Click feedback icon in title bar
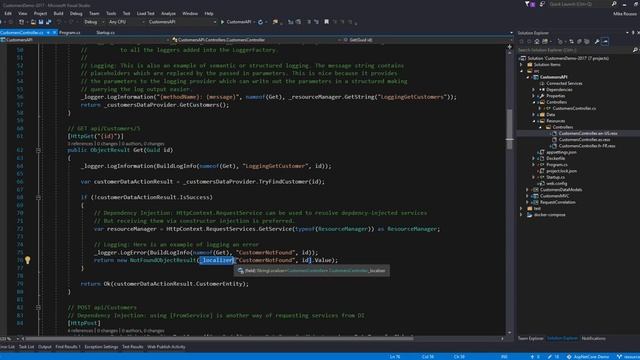Viewport: 640px width, 360px height. point(542,4)
